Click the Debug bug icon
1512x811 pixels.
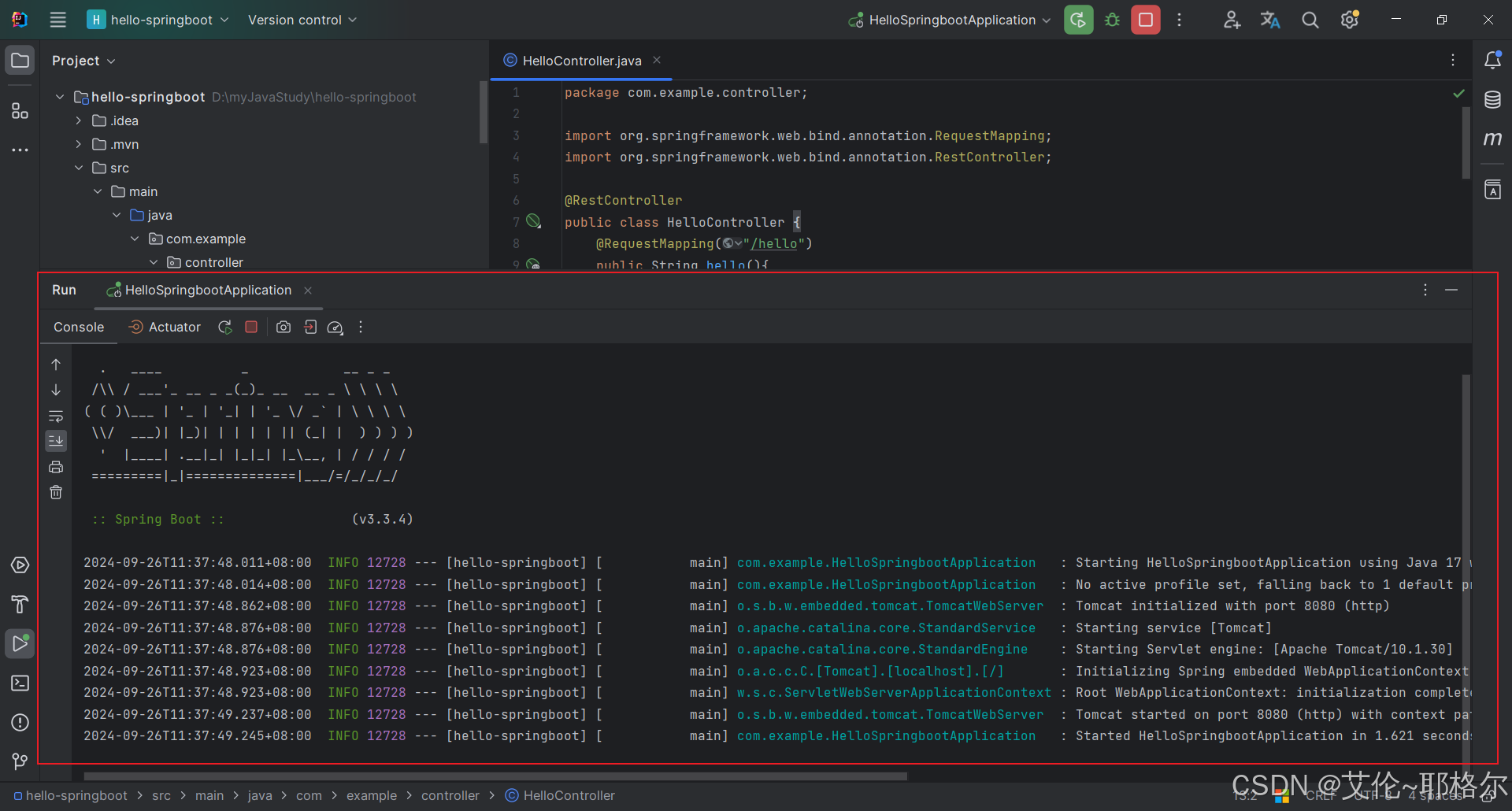[1112, 20]
